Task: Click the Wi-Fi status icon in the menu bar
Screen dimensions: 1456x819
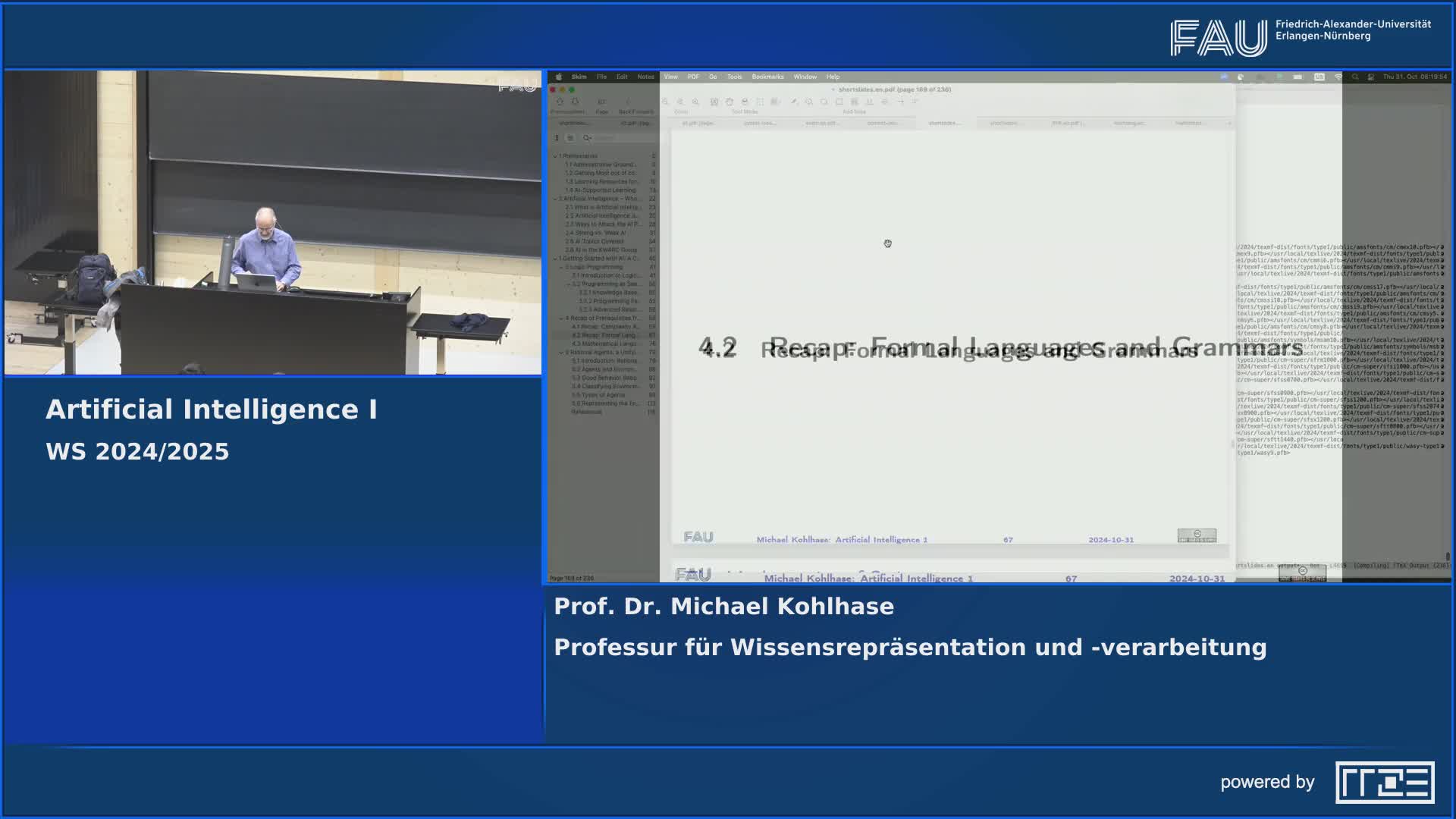Action: 1338,77
